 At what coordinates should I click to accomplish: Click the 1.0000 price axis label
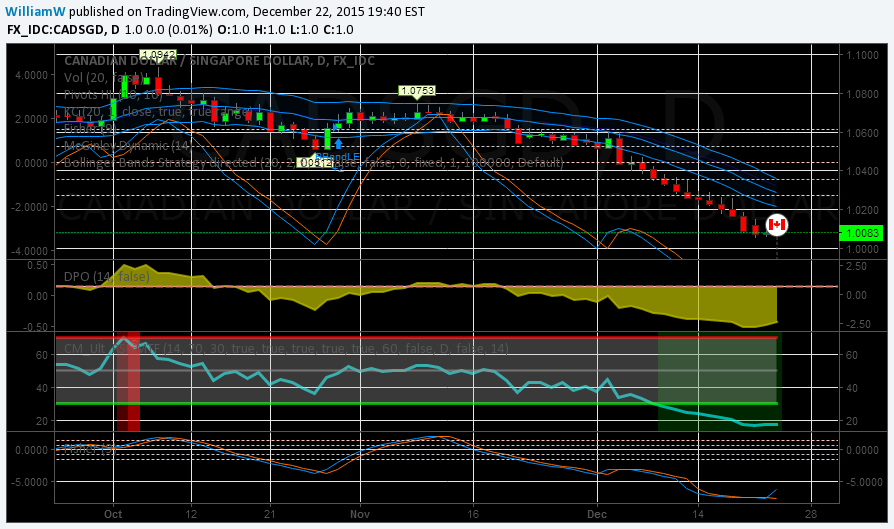[x=862, y=249]
